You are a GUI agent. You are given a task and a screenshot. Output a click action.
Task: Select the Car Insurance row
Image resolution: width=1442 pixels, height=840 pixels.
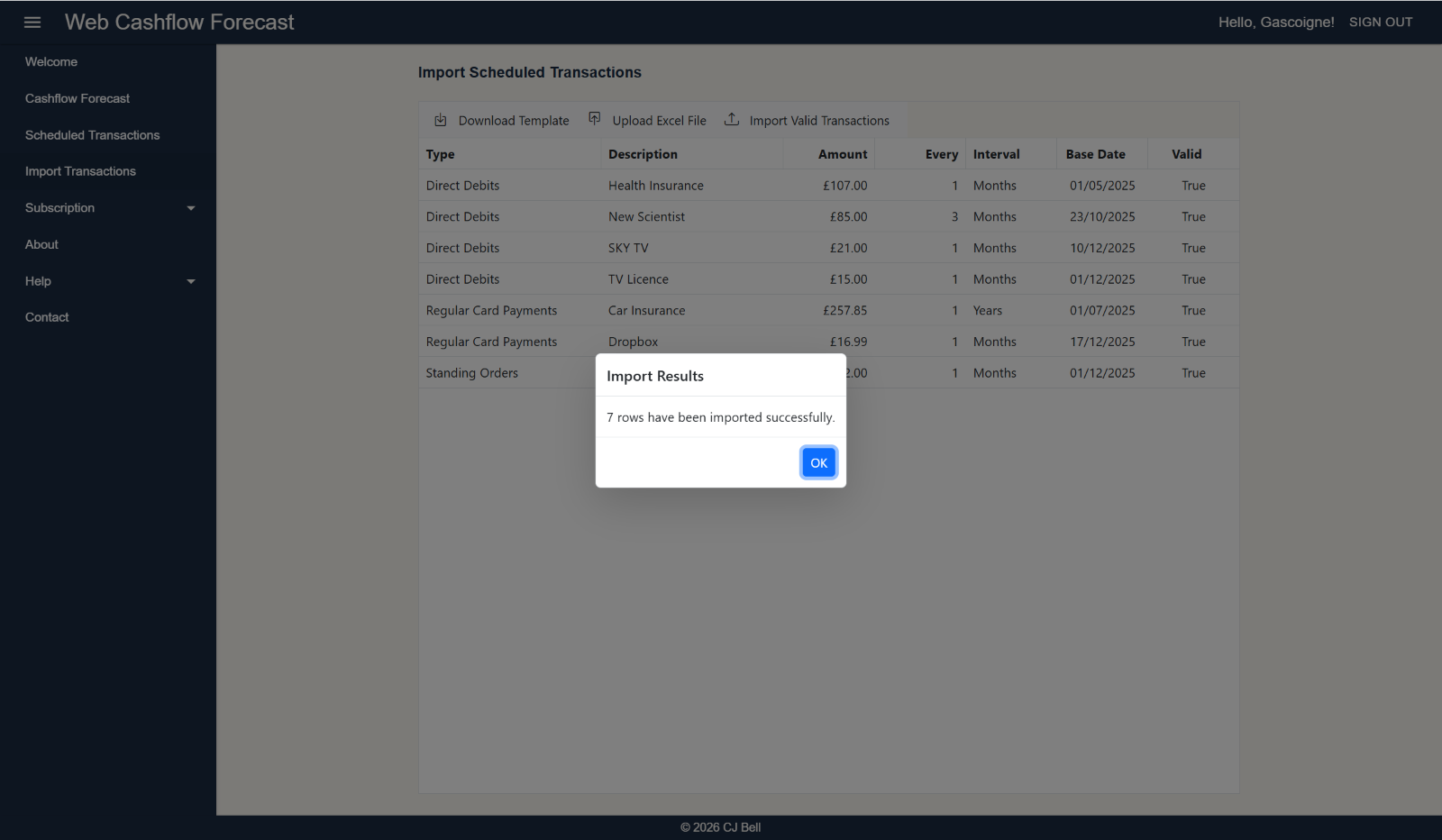(646, 310)
